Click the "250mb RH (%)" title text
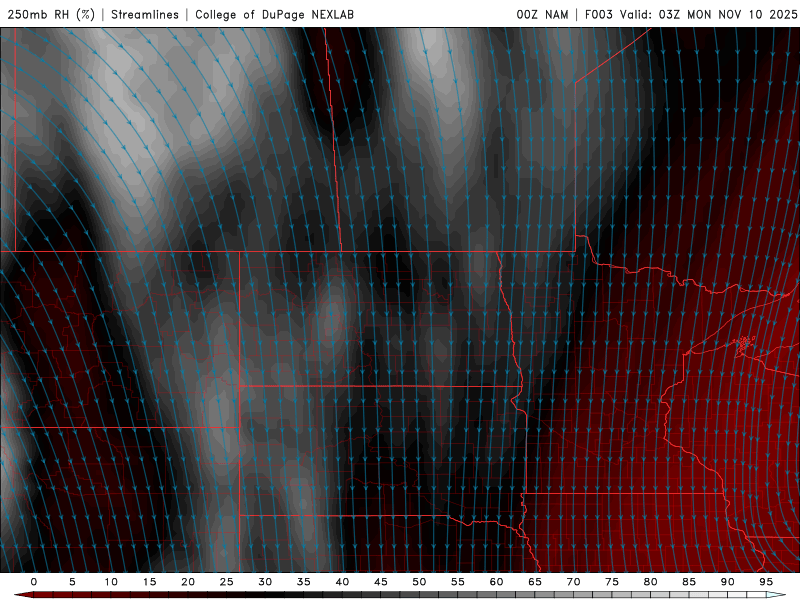This screenshot has height=600, width=800. 51,14
